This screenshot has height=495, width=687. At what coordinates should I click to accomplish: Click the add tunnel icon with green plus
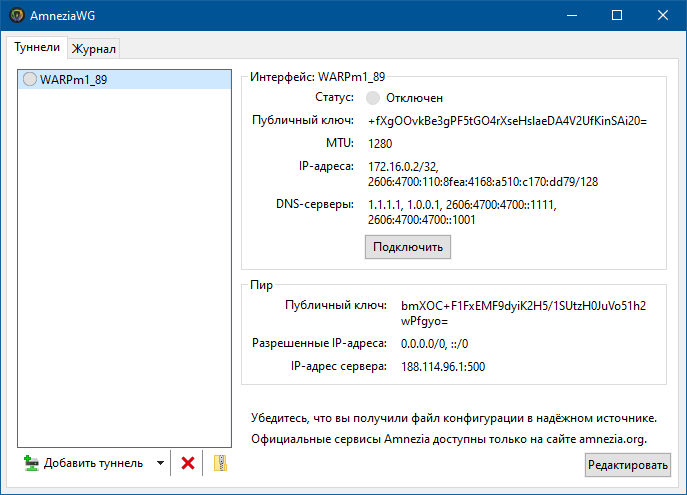[31, 463]
